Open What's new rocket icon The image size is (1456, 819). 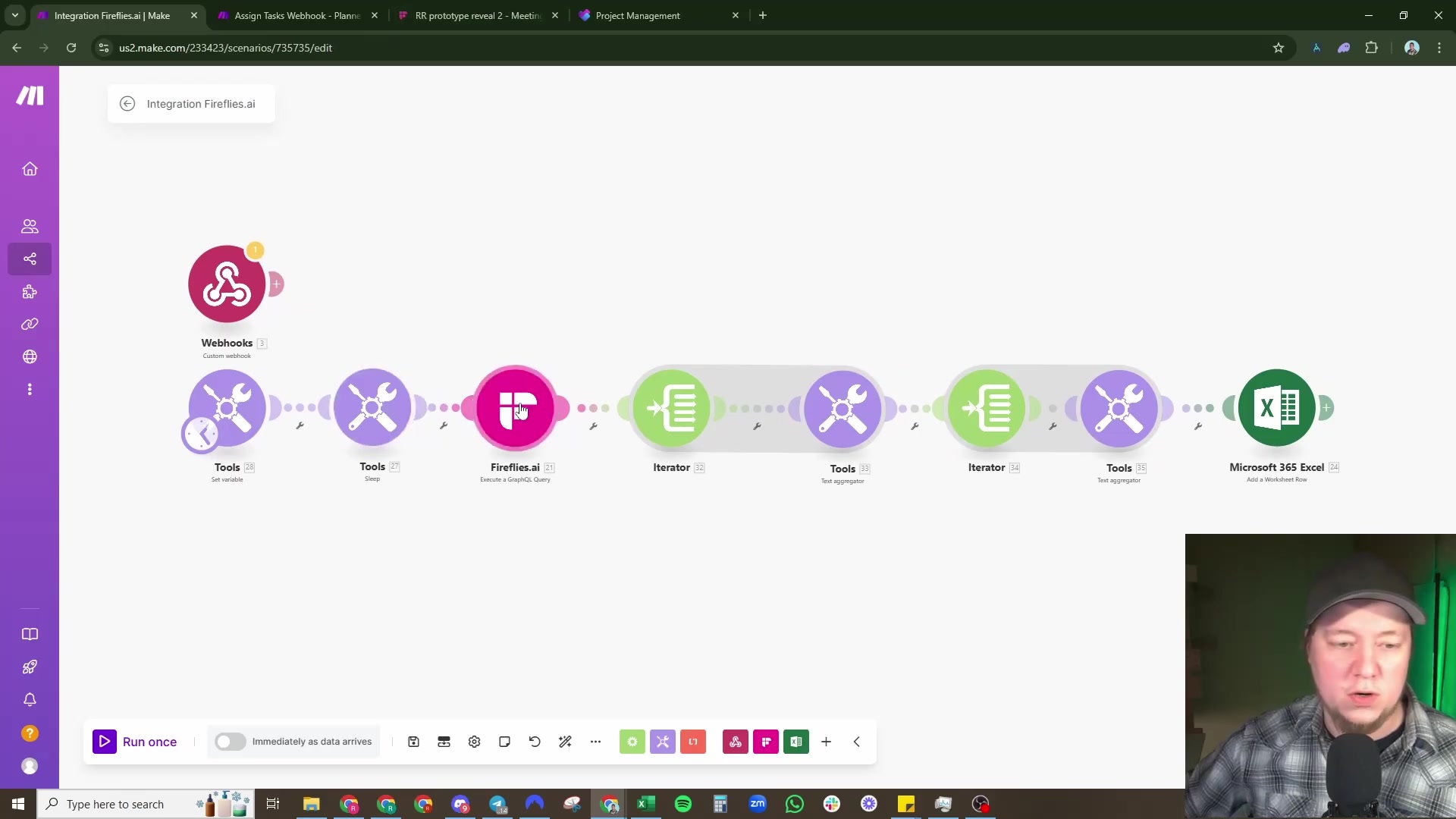coord(30,667)
